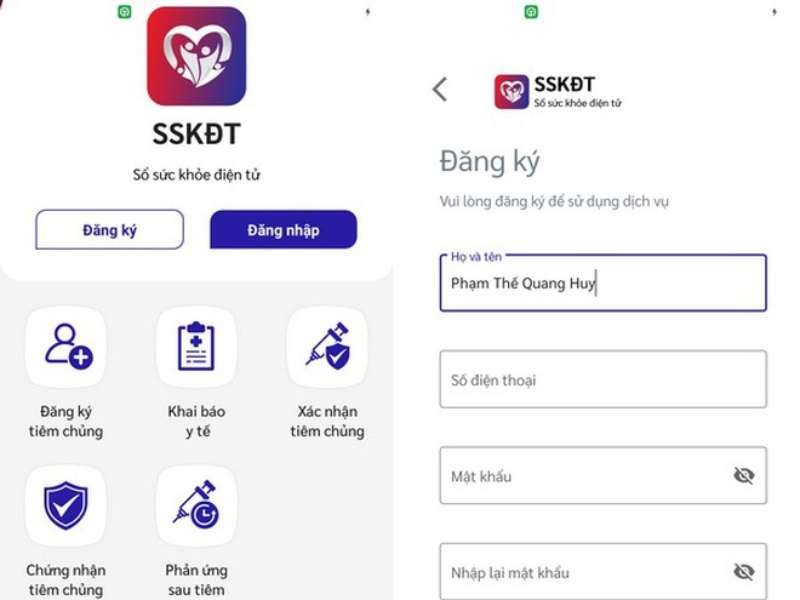800x600 pixels.
Task: Tap the large SSKĐT heart logo
Action: point(196,56)
